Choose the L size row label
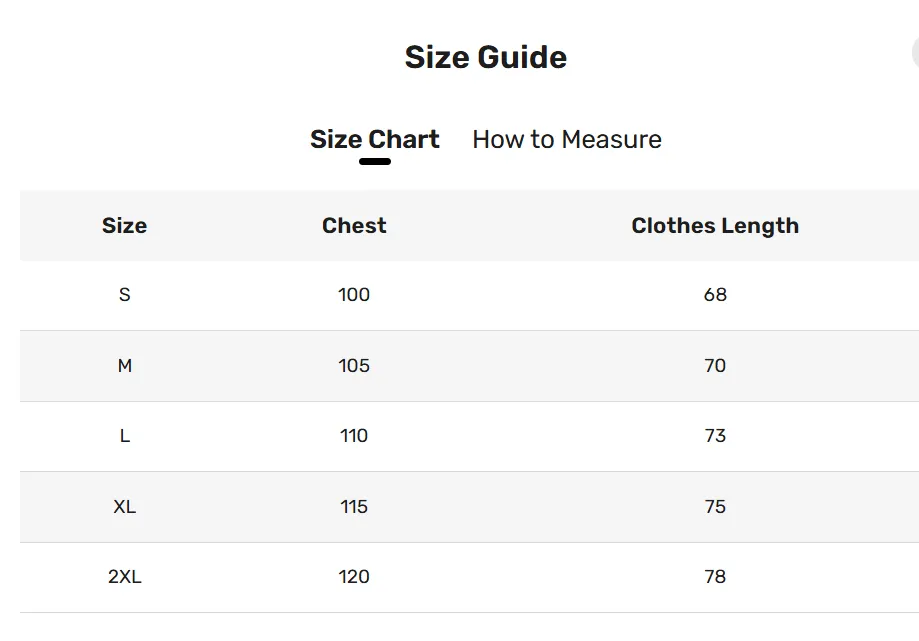919x641 pixels. [124, 436]
